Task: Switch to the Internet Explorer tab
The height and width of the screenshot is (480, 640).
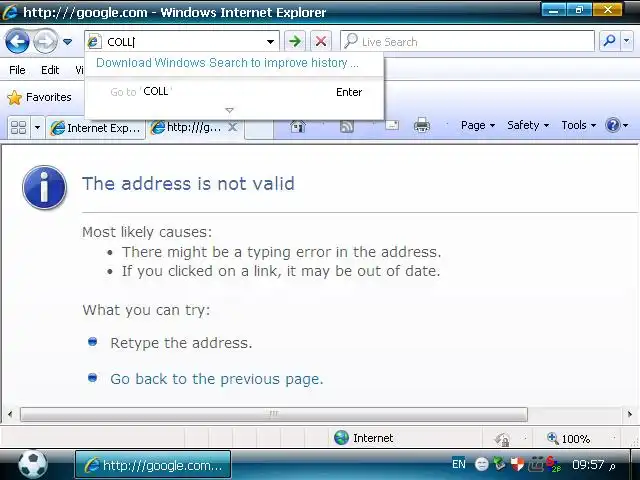Action: [96, 128]
